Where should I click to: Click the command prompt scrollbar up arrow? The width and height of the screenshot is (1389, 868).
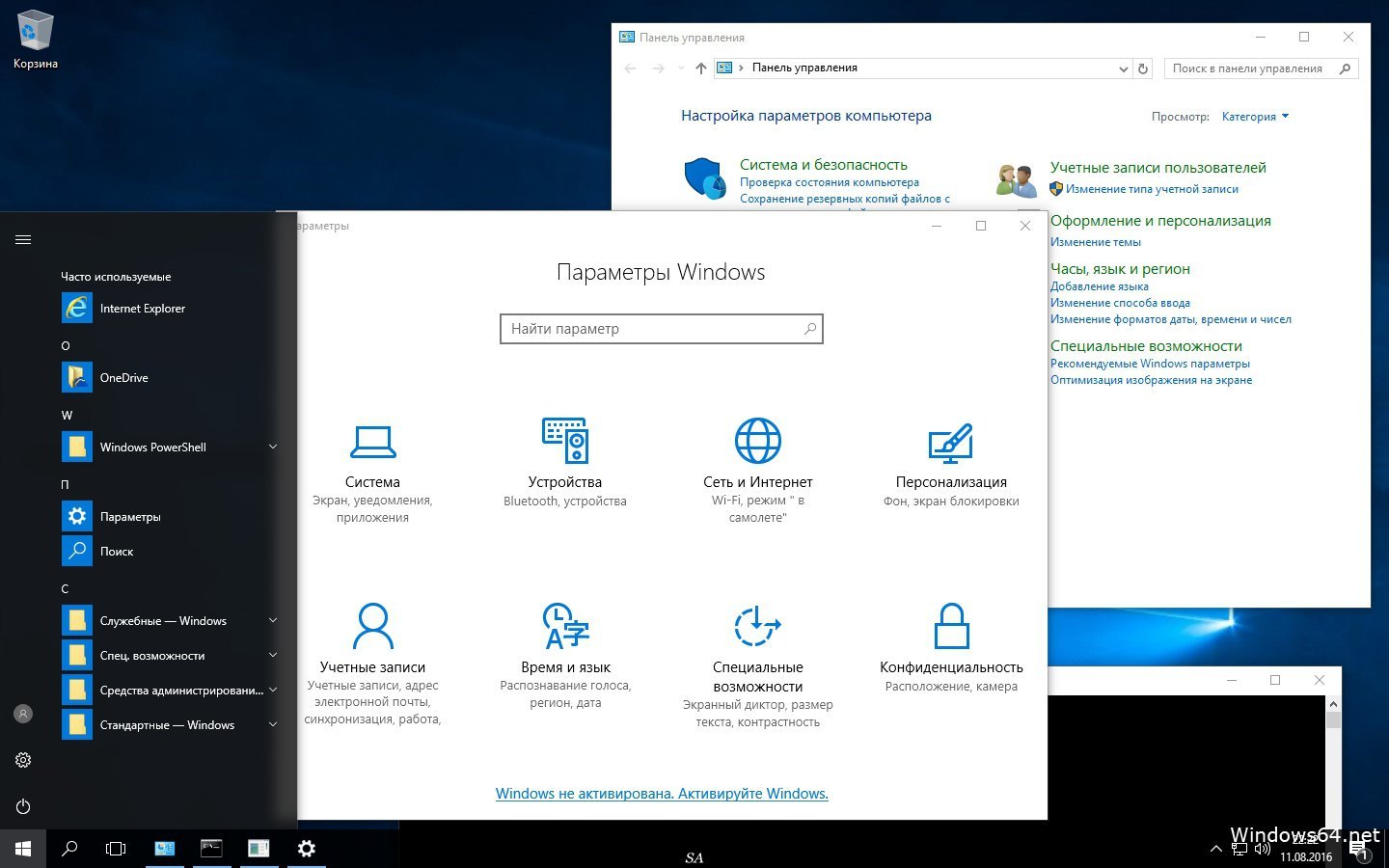(x=1333, y=703)
